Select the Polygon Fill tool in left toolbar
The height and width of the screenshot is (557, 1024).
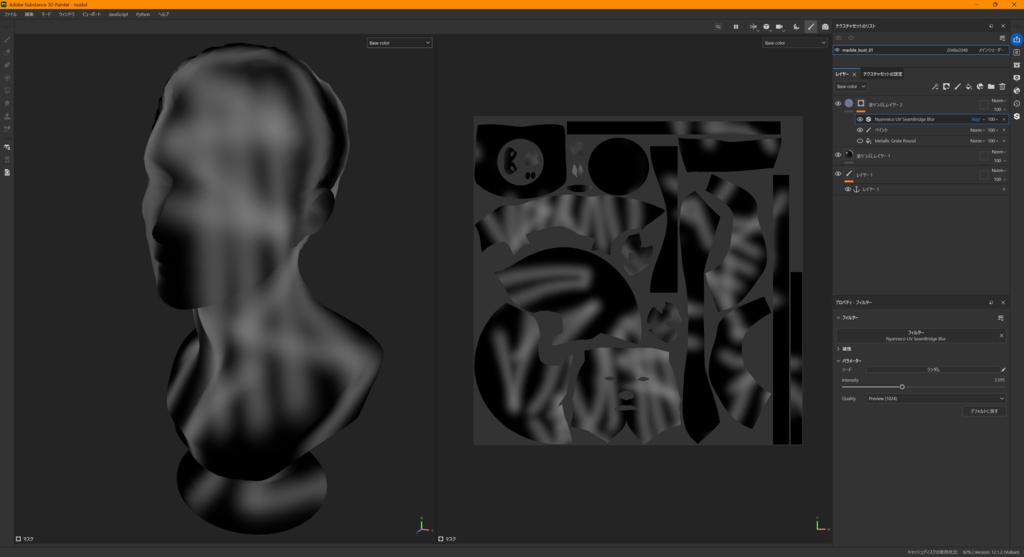[7, 78]
